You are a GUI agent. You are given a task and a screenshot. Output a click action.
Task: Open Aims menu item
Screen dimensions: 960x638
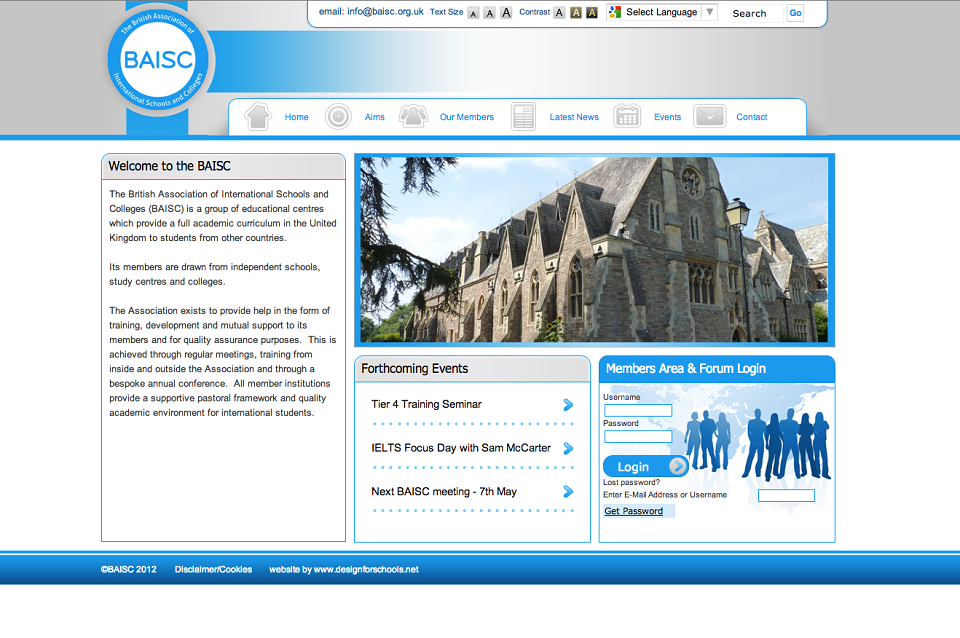point(375,117)
